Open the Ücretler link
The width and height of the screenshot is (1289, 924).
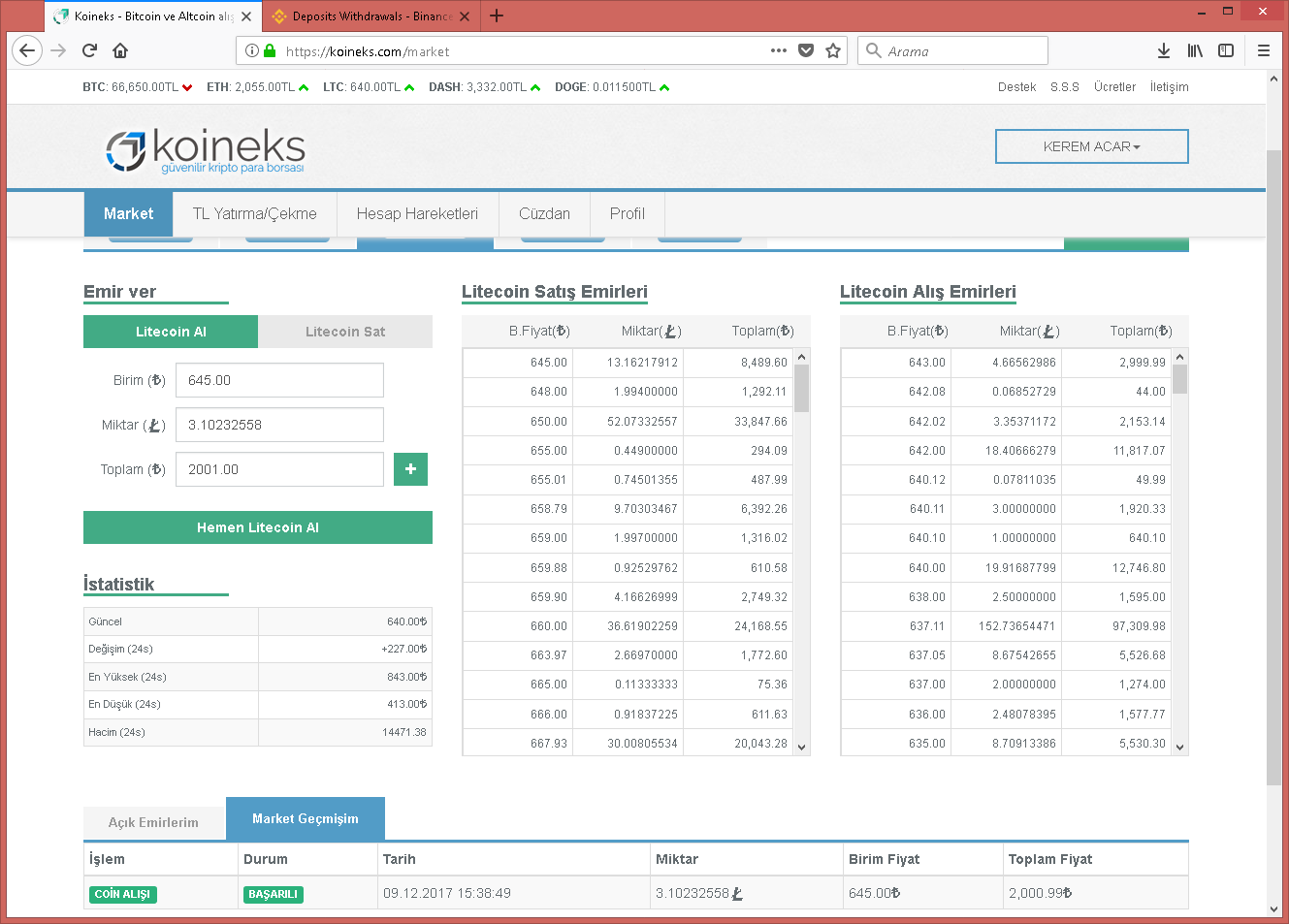coord(1114,87)
